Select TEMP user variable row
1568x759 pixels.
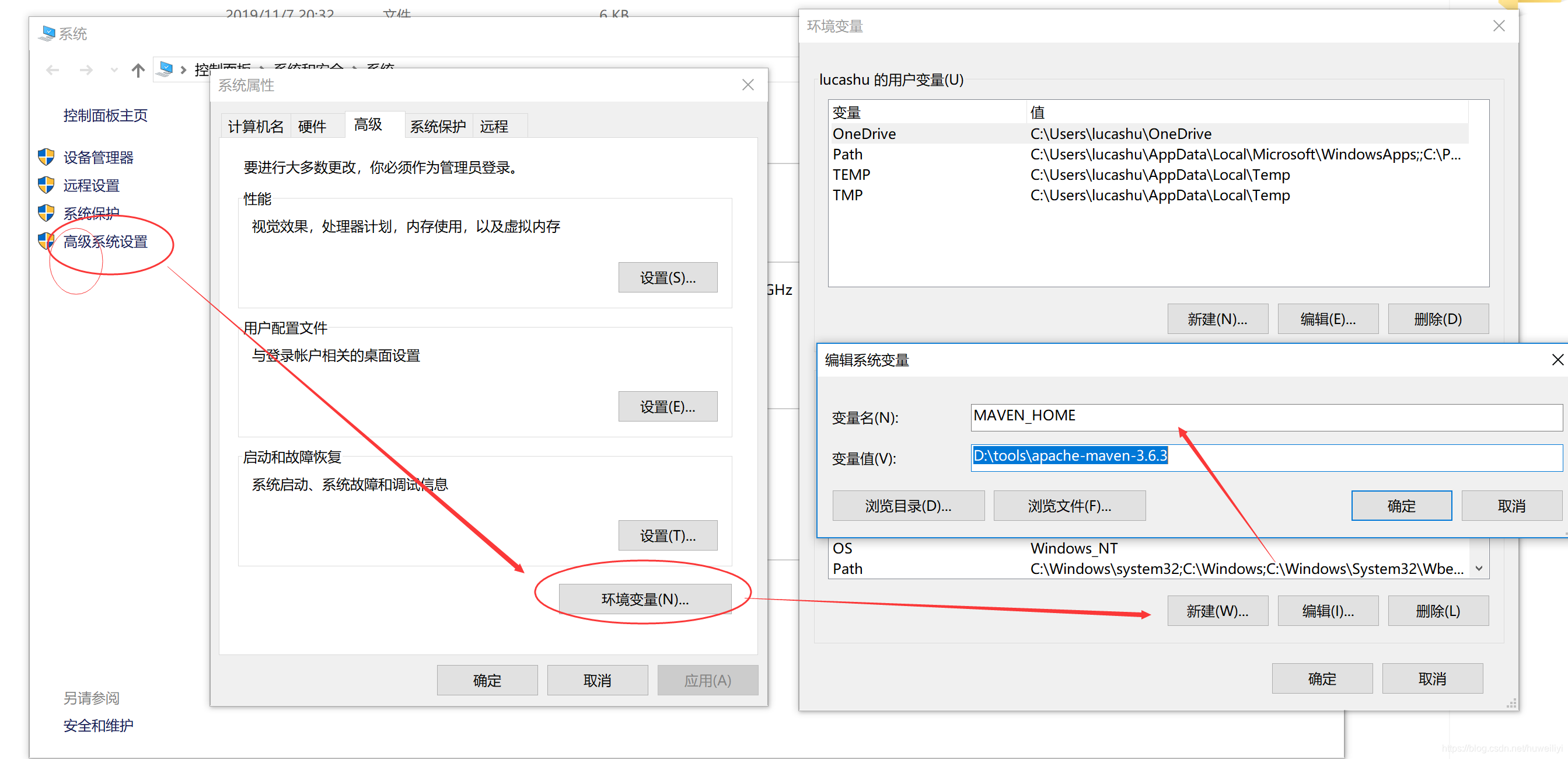(x=1149, y=174)
